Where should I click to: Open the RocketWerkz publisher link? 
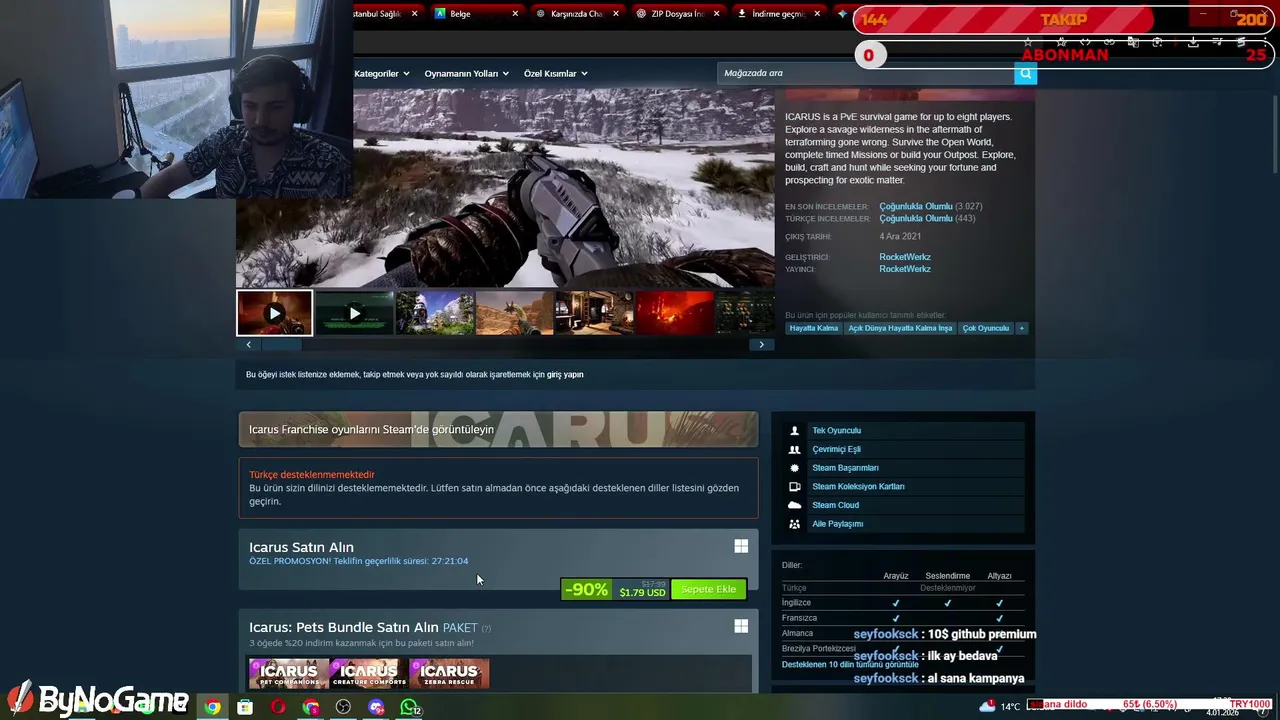pyautogui.click(x=905, y=269)
